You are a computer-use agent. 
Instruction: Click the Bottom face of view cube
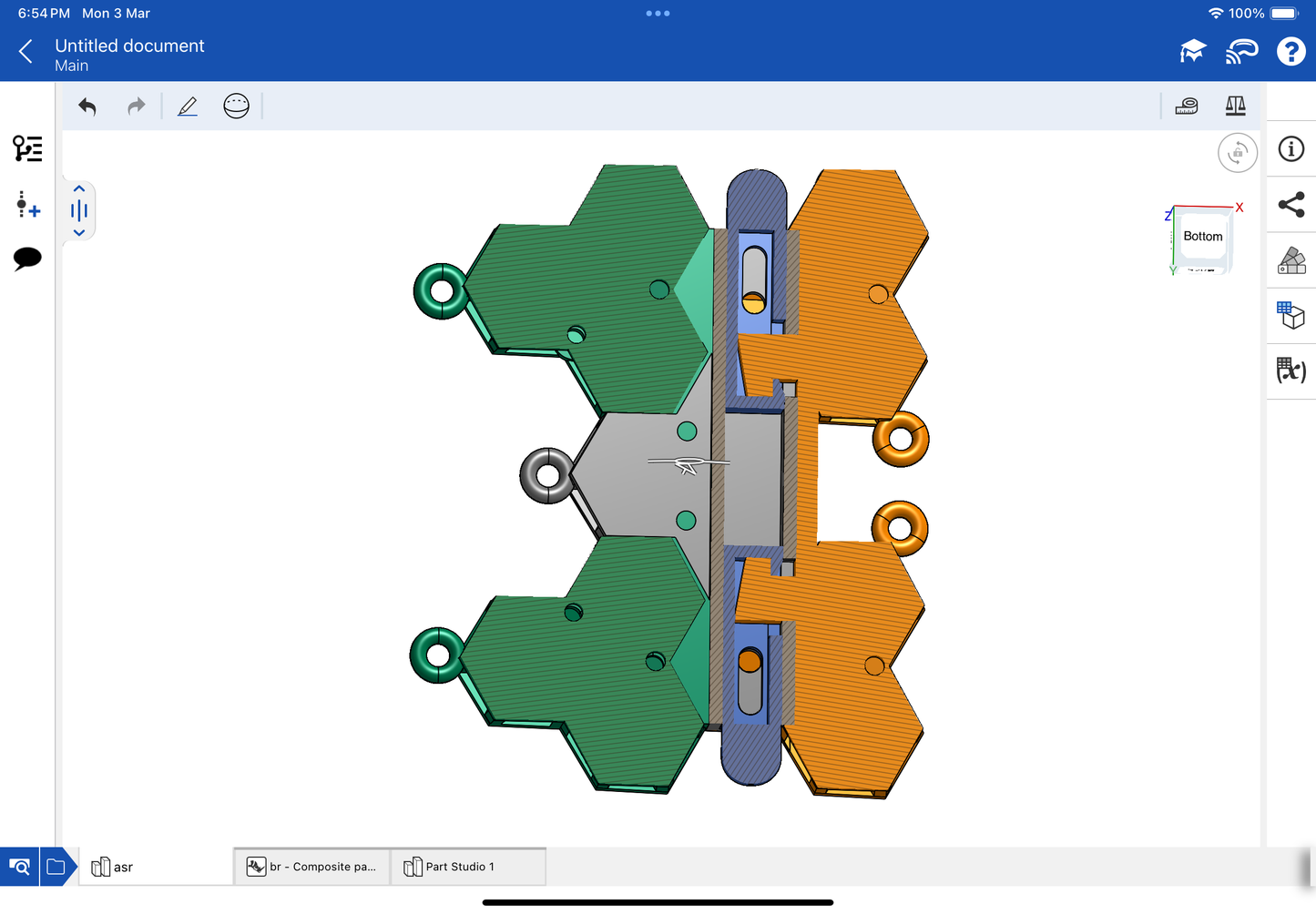(1202, 237)
